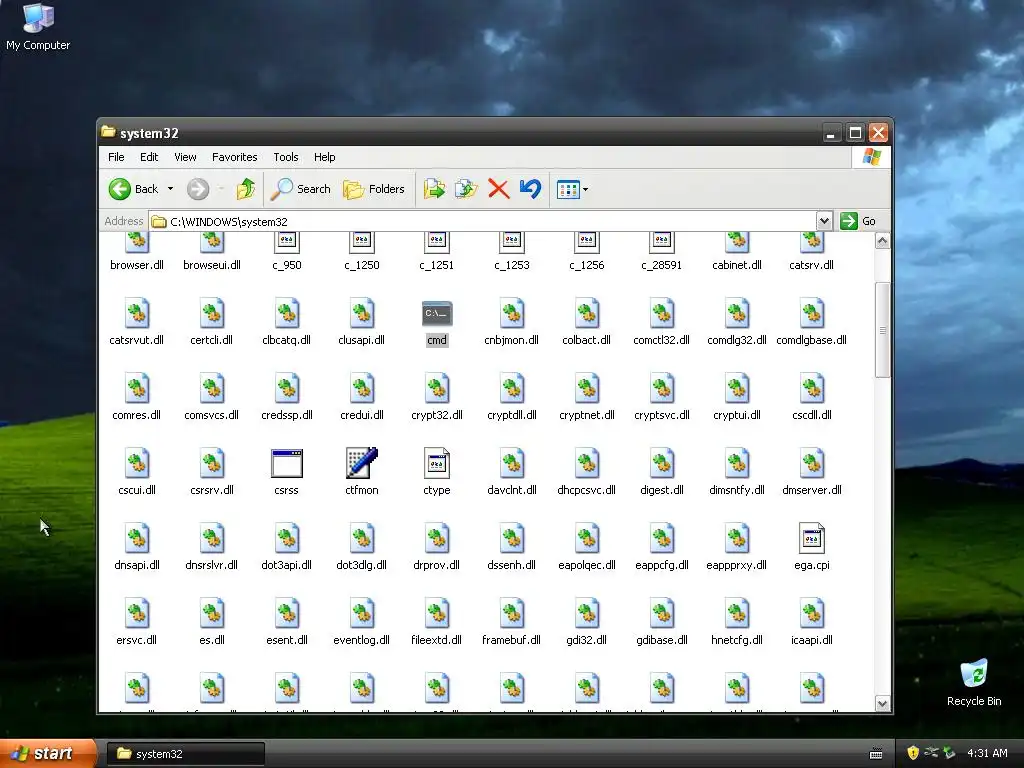Screen dimensions: 1024x768
Task: Select the My Computer desktop icon
Action: coord(38,27)
